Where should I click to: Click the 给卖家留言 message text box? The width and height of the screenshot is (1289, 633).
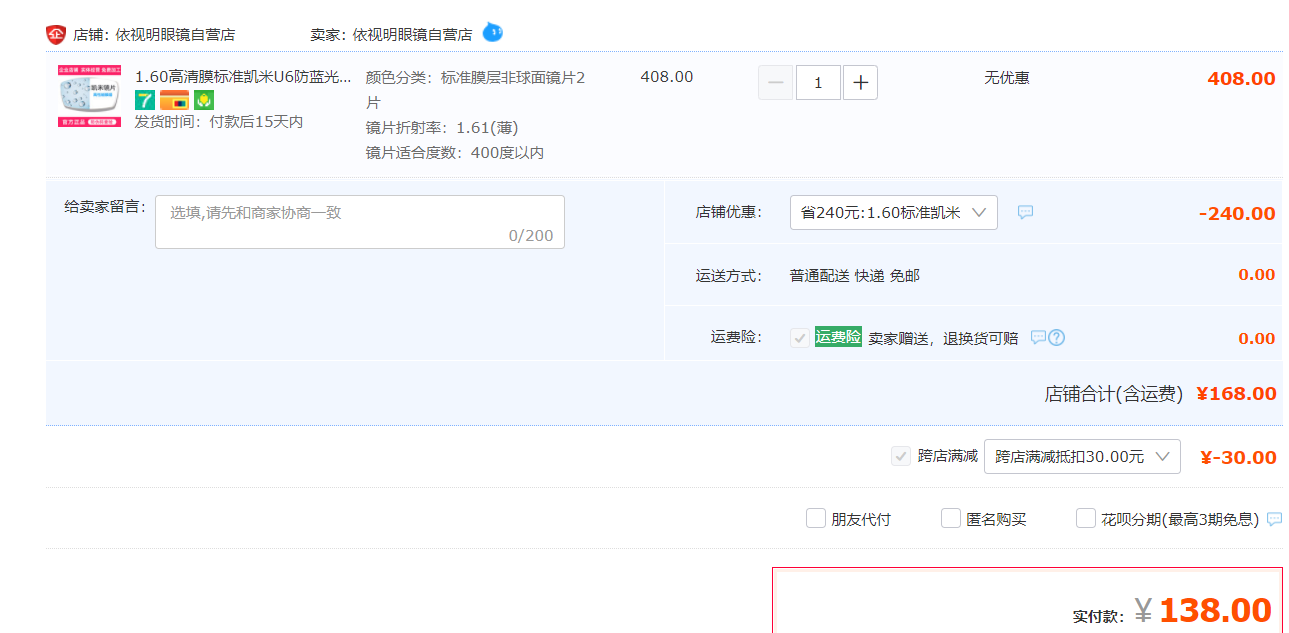click(360, 222)
